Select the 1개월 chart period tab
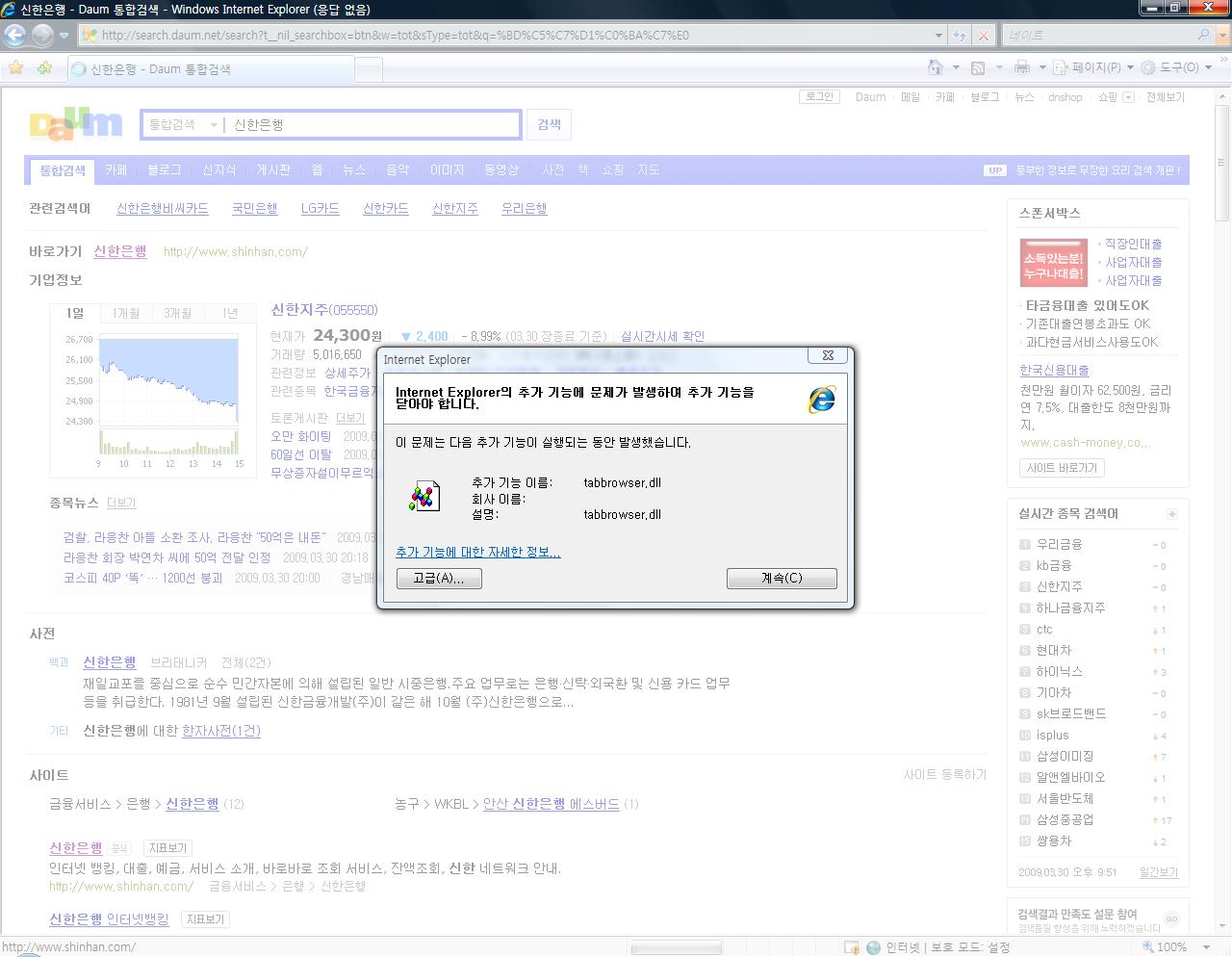The height and width of the screenshot is (957, 1232). pyautogui.click(x=126, y=314)
